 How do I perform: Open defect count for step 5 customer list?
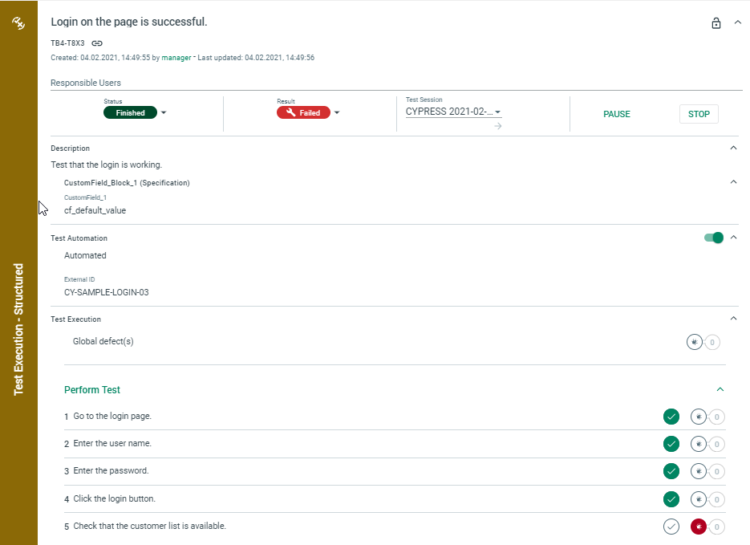click(717, 527)
